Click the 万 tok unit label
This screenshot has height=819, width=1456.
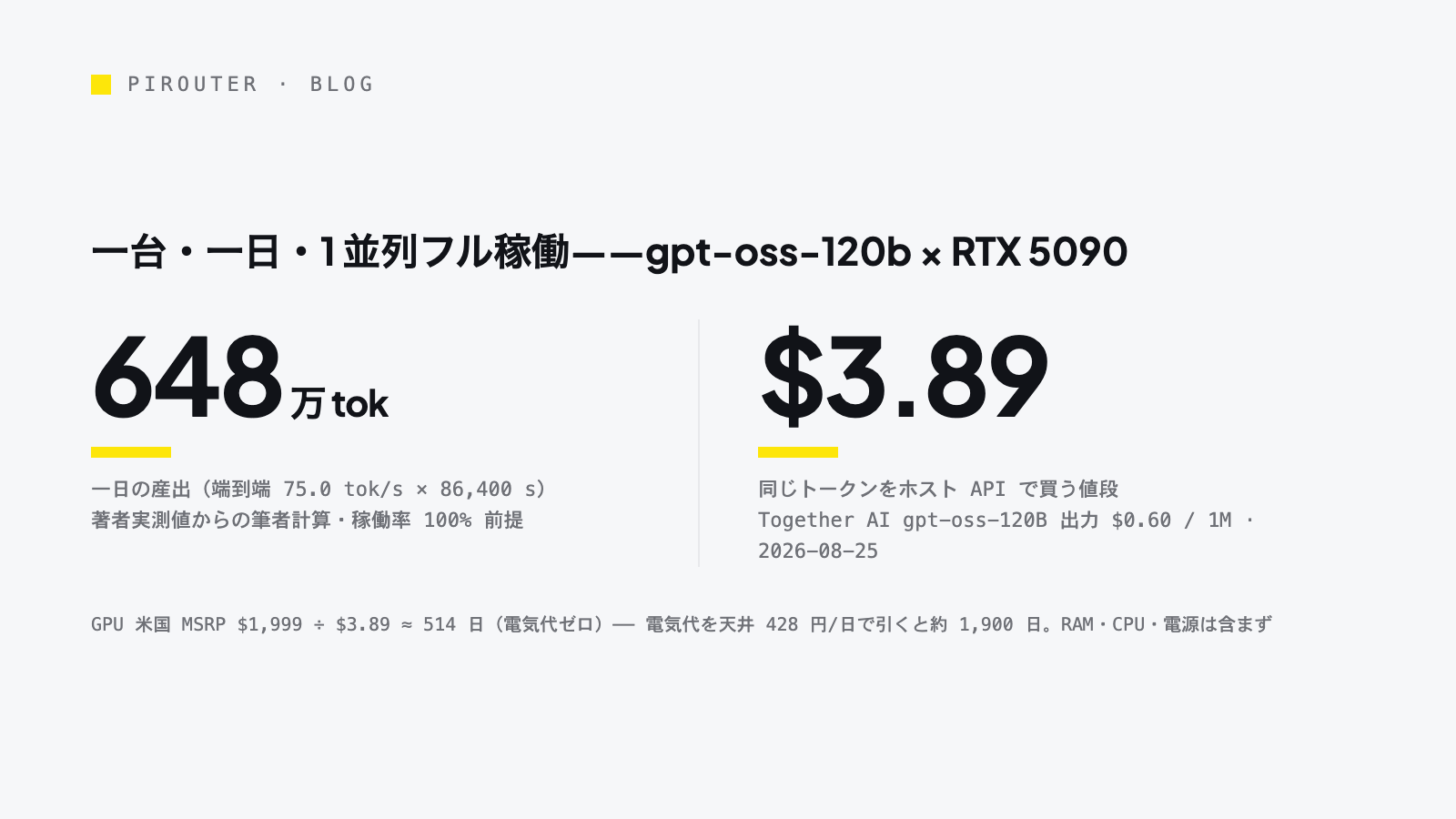(x=339, y=404)
